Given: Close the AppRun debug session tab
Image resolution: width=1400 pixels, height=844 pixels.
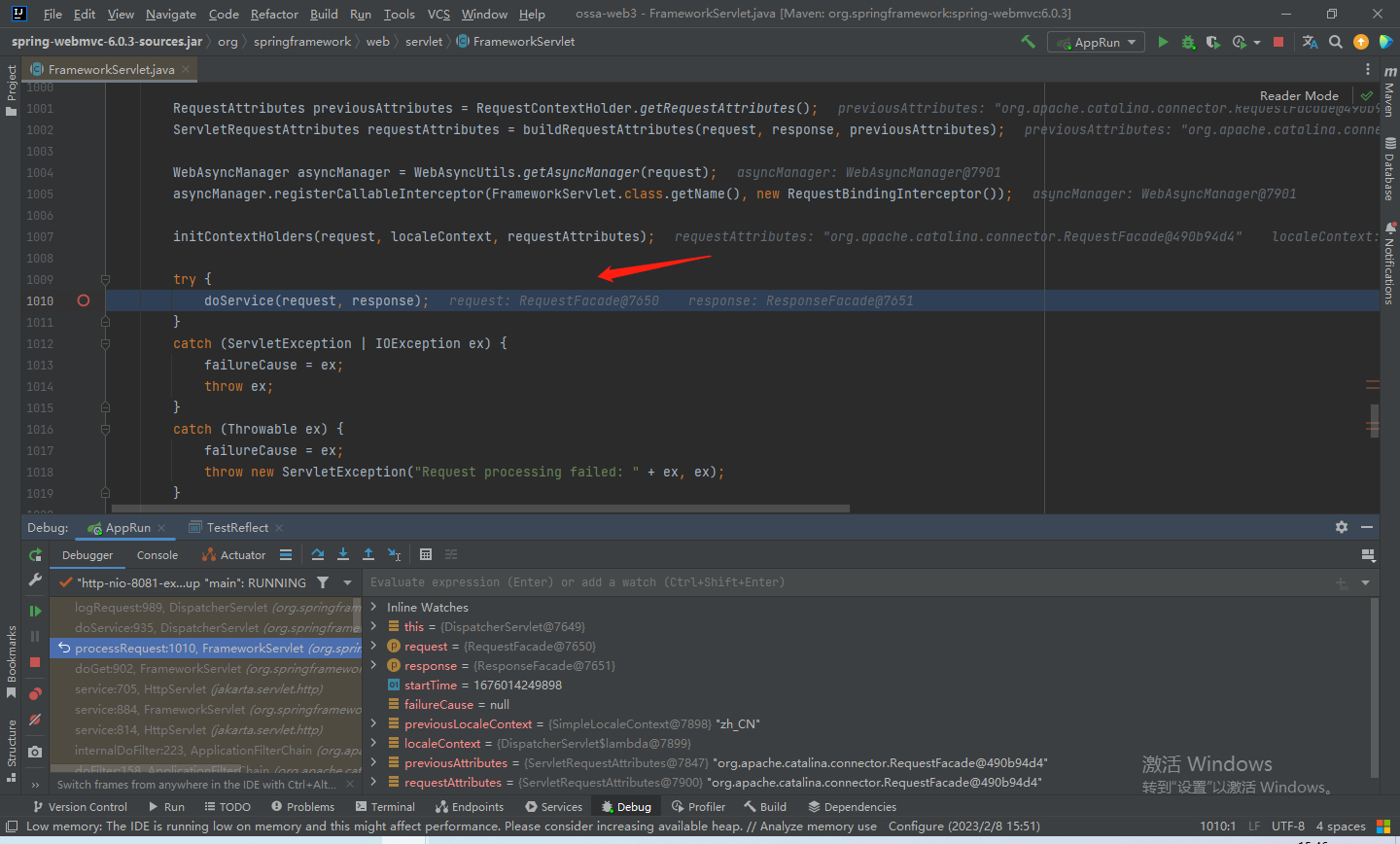Looking at the screenshot, I should [x=162, y=528].
